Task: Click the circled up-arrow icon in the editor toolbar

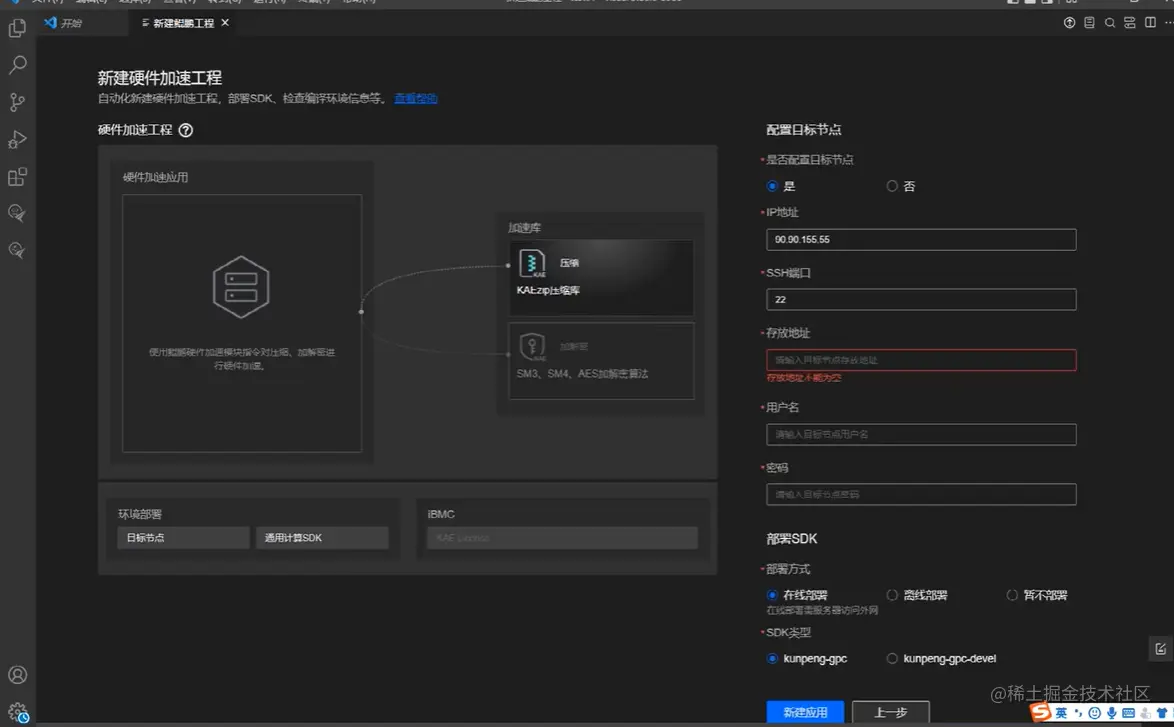Action: [1069, 22]
